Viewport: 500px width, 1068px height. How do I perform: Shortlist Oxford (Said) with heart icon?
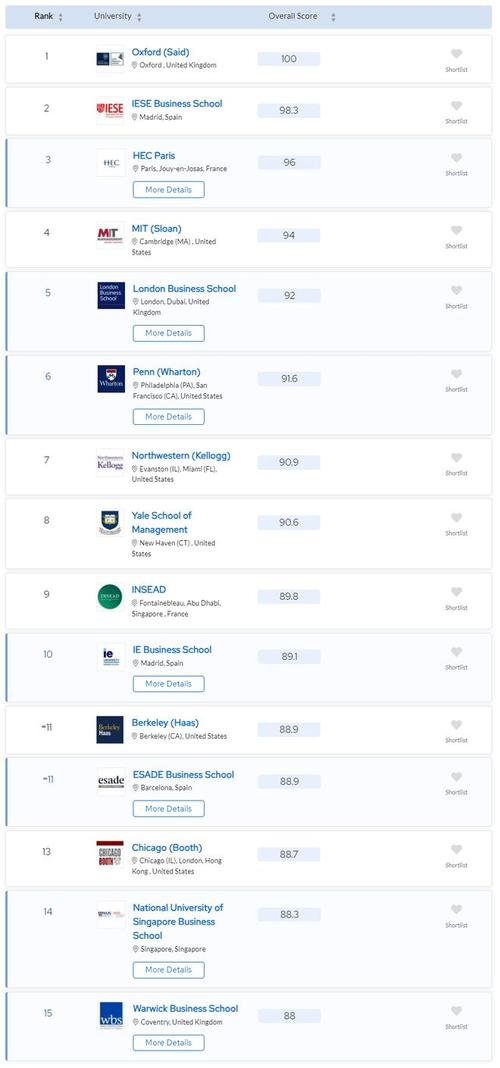[456, 54]
